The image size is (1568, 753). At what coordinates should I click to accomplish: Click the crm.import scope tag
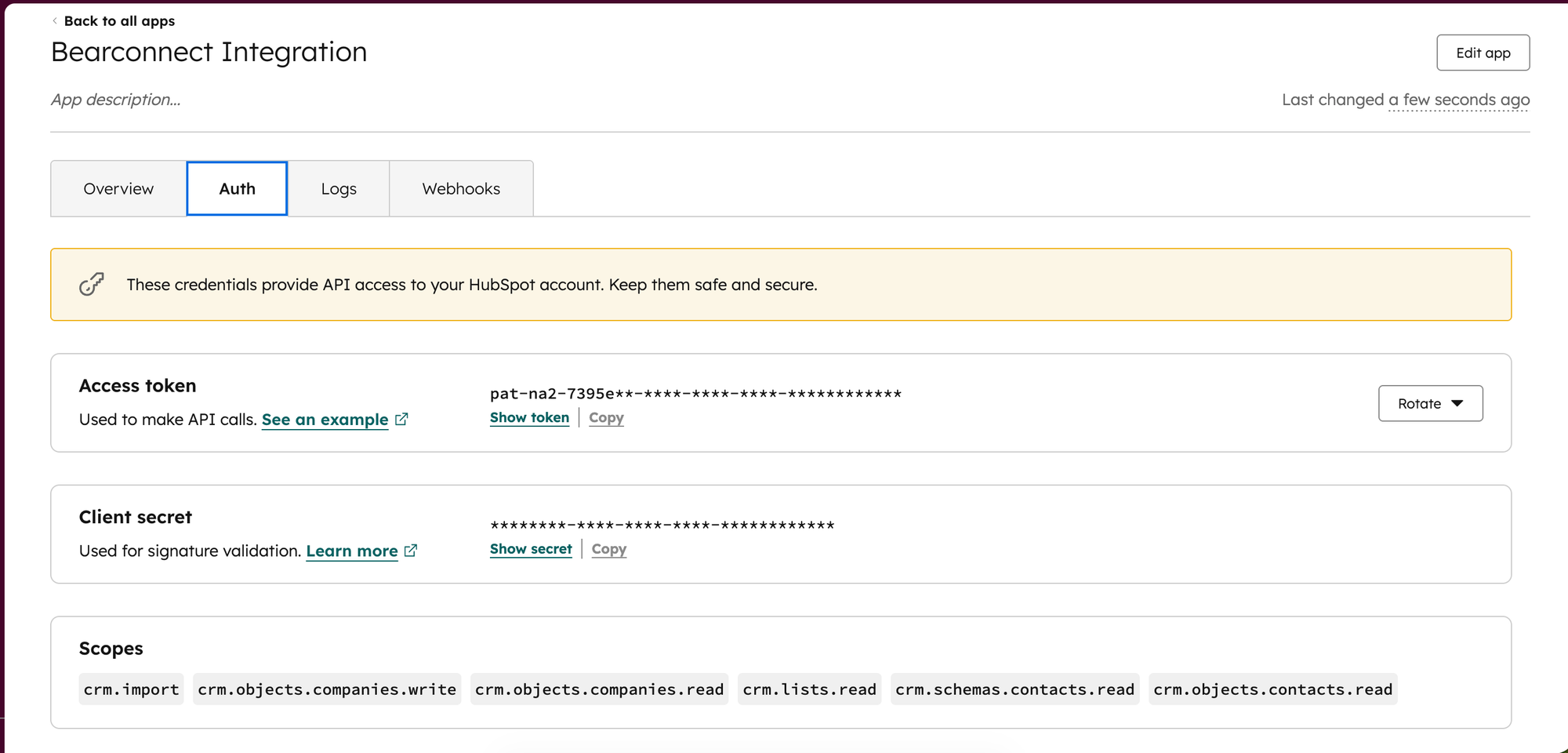click(x=131, y=689)
